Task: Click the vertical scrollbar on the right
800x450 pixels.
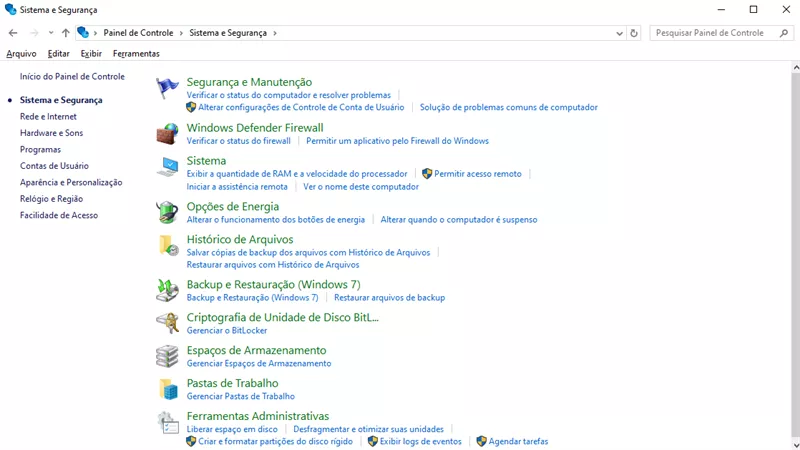Action: pyautogui.click(x=794, y=250)
